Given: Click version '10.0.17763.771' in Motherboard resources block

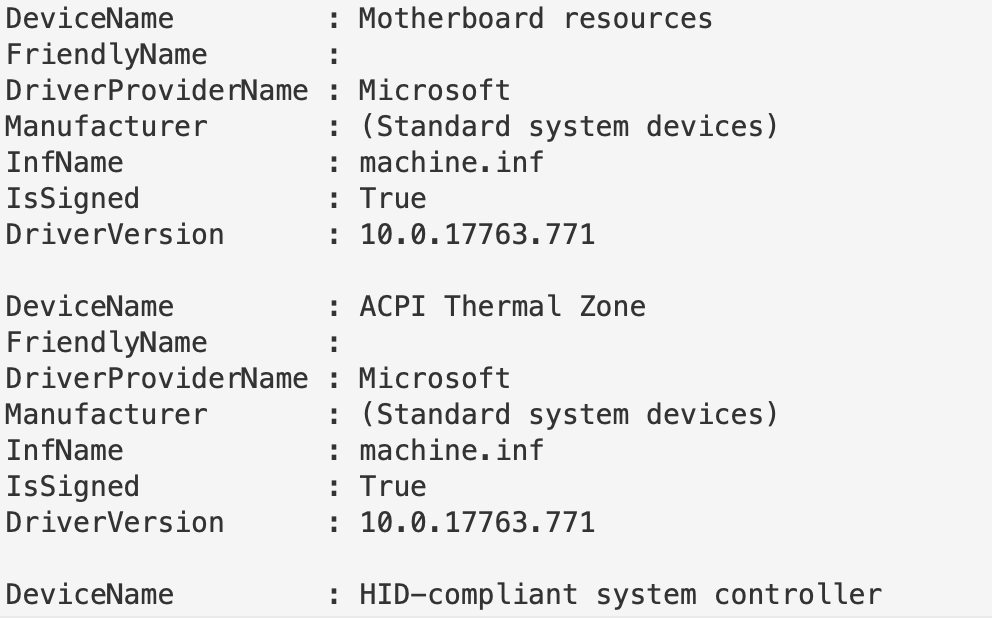Looking at the screenshot, I should pyautogui.click(x=476, y=235).
